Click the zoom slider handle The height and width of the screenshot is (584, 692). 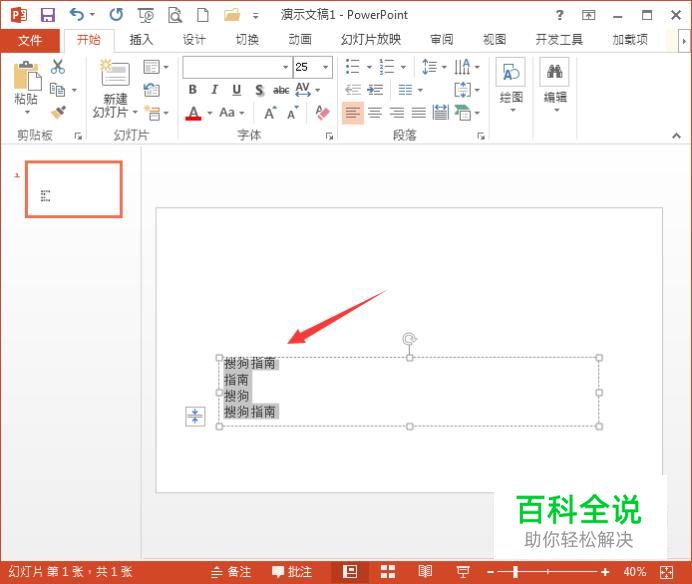(515, 573)
